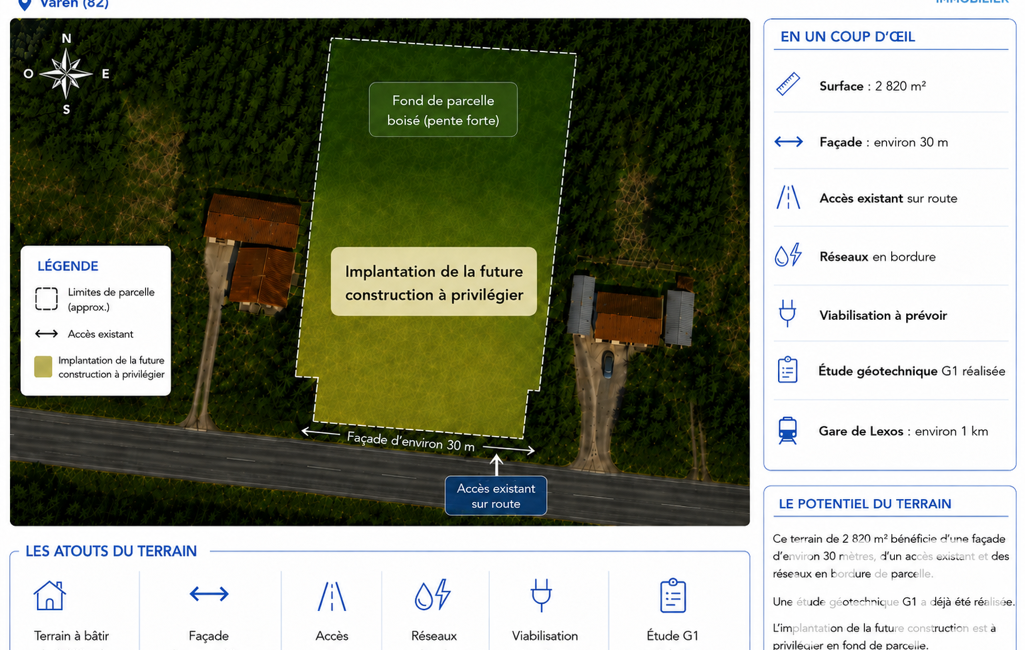
Task: Click the Accès existant sur route text in the side panel
Action: 888,198
